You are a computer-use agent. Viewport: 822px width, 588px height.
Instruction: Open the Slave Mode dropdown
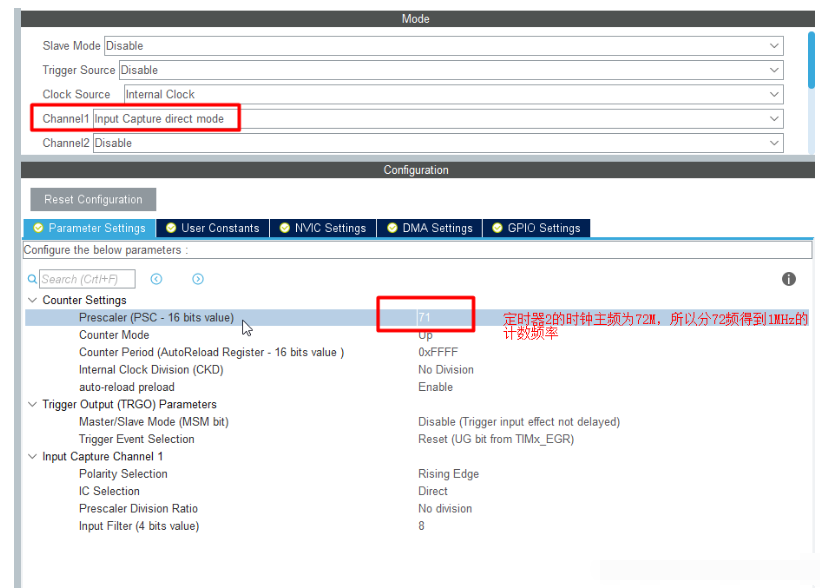[x=442, y=46]
